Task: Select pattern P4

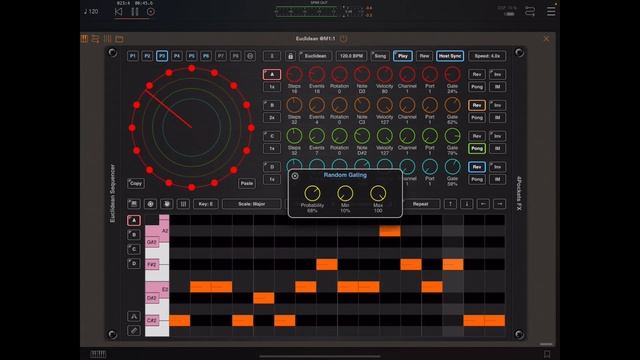Action: pyautogui.click(x=177, y=56)
